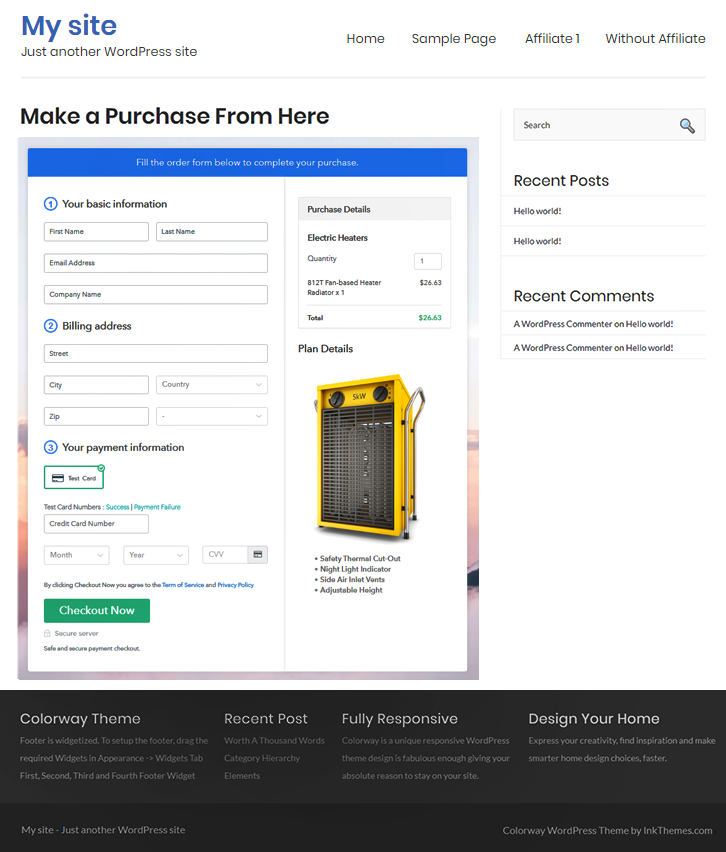Open the Country dropdown
The height and width of the screenshot is (852, 726).
(x=211, y=384)
